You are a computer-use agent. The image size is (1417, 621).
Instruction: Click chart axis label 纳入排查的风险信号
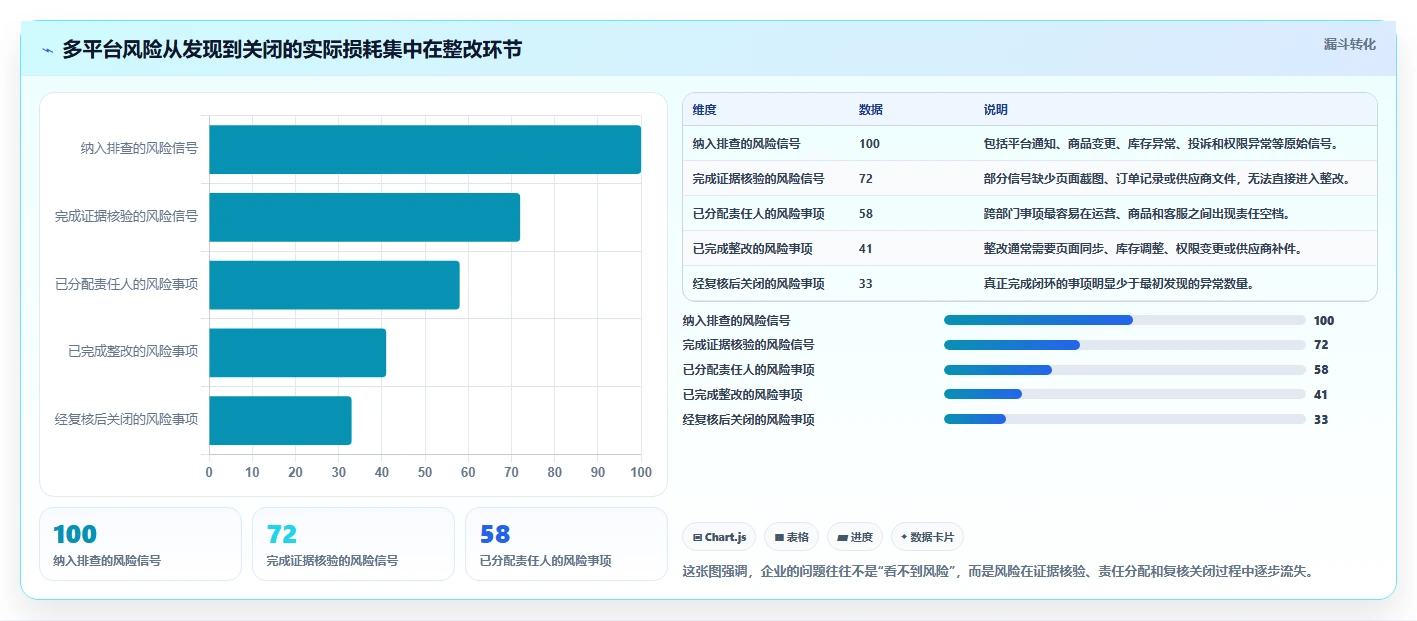(x=139, y=148)
